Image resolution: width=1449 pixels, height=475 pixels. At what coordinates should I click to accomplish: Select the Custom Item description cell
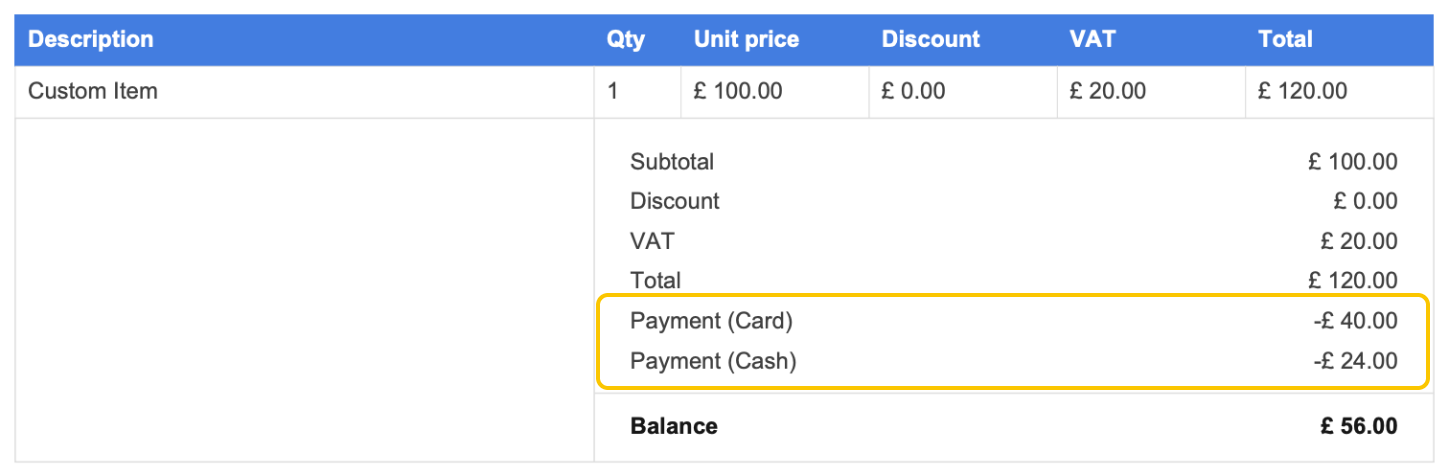coord(93,92)
